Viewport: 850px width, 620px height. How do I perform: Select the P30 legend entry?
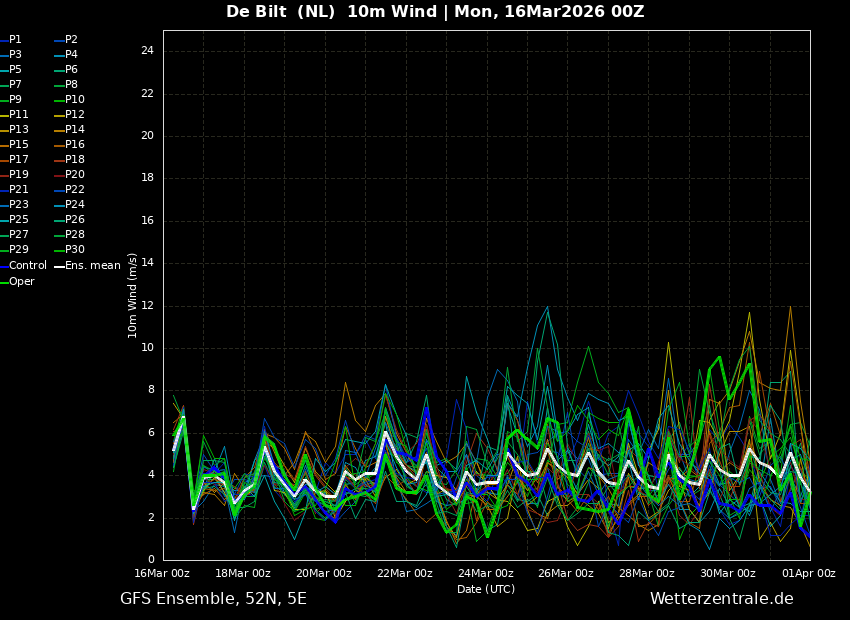(74, 250)
